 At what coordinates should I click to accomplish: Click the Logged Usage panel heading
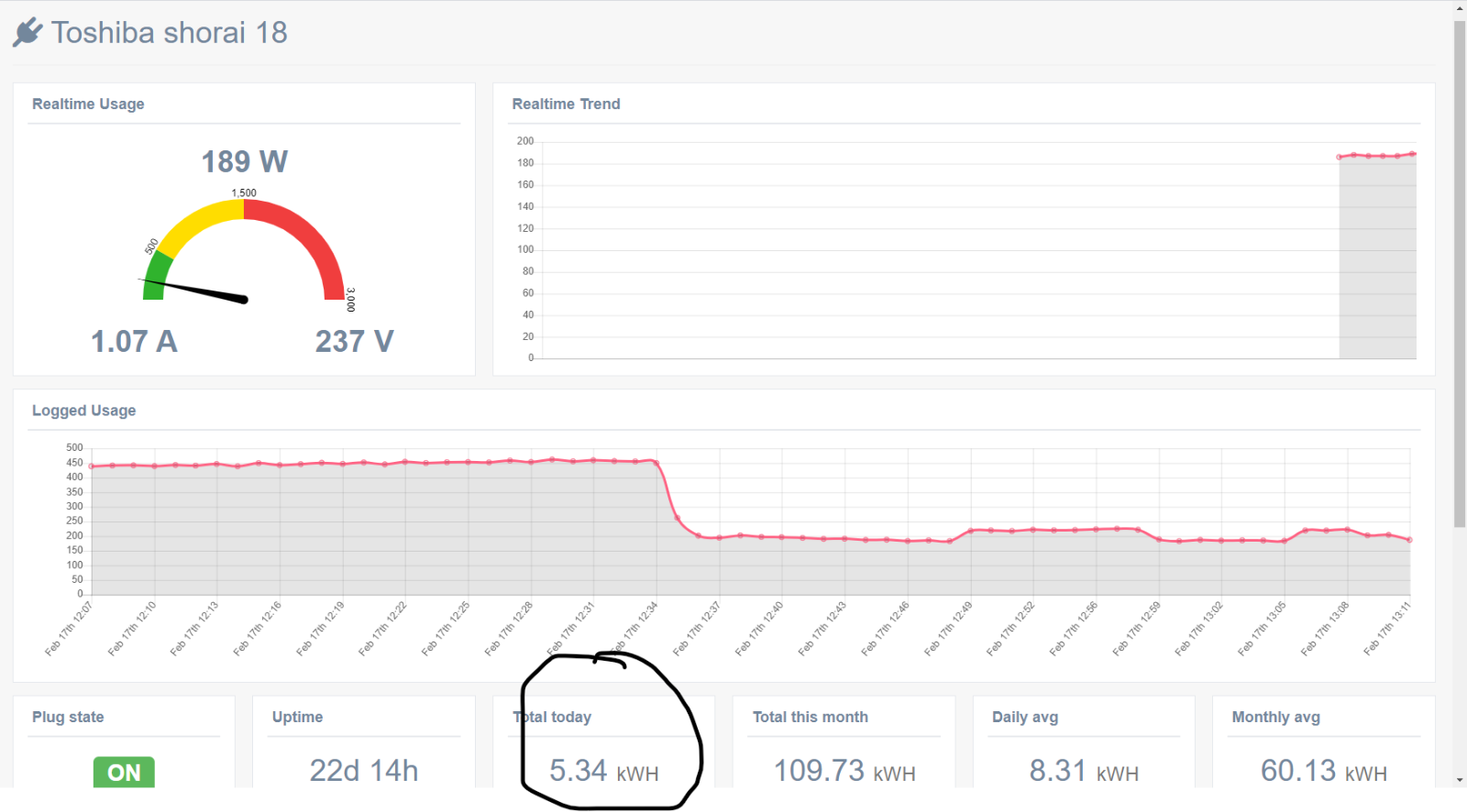click(83, 411)
